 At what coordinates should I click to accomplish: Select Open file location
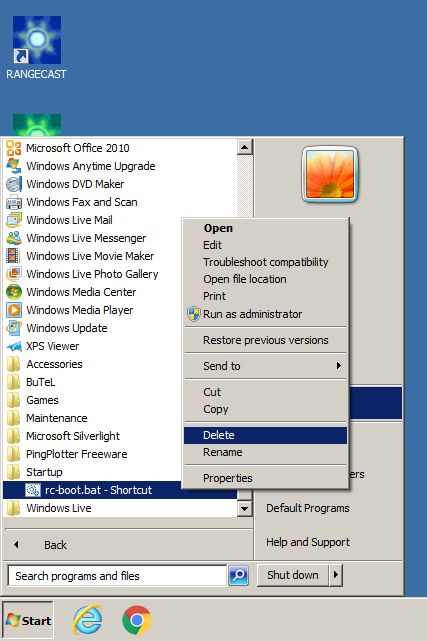(265, 279)
